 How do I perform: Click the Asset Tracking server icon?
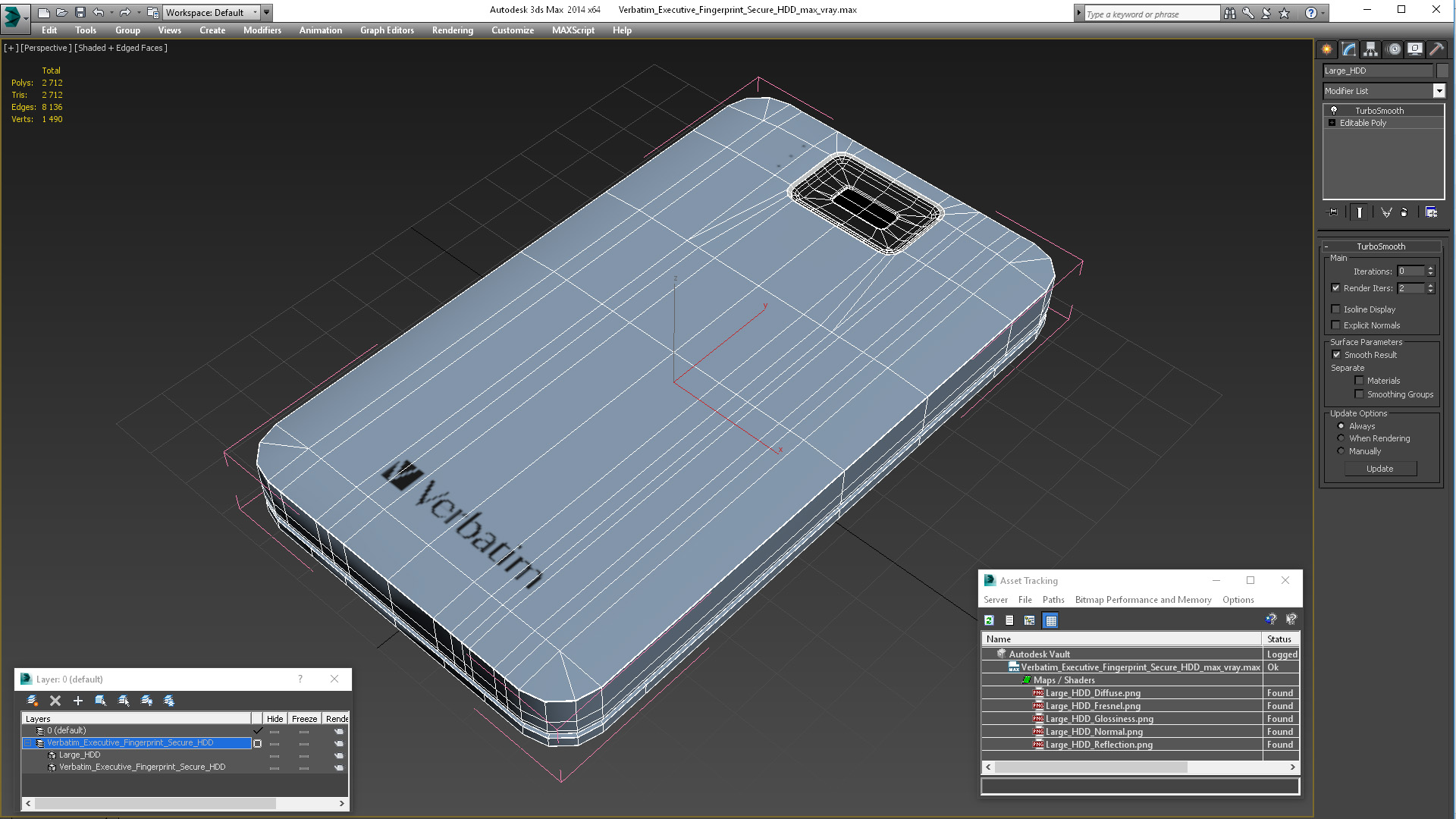tap(996, 599)
